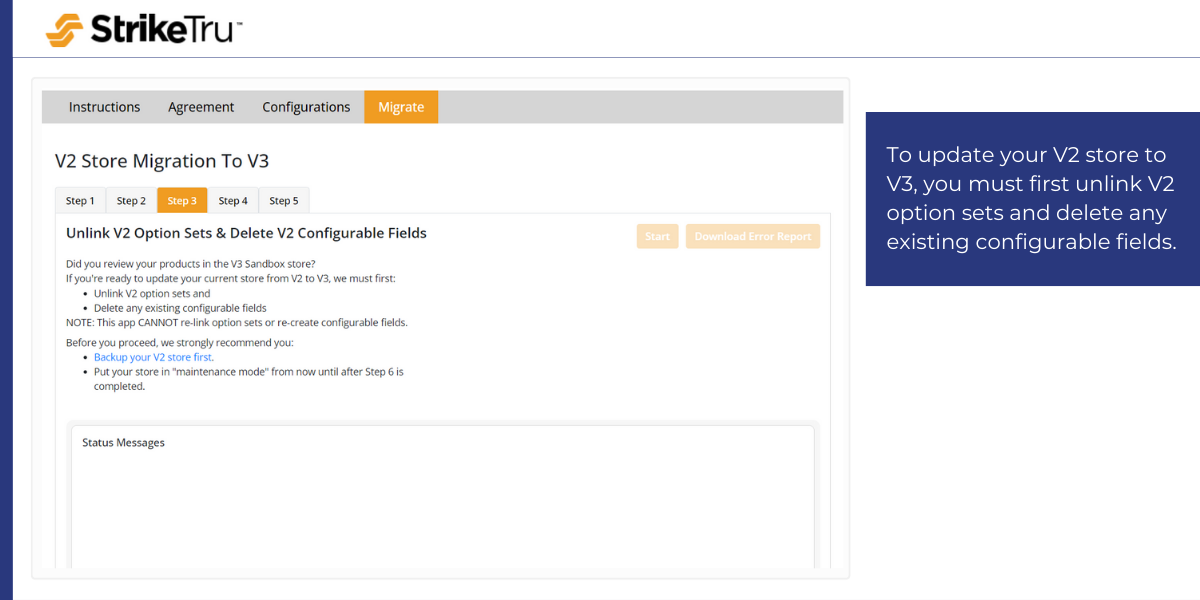Select the active Step 3 tab
The width and height of the screenshot is (1200, 600).
tap(182, 201)
